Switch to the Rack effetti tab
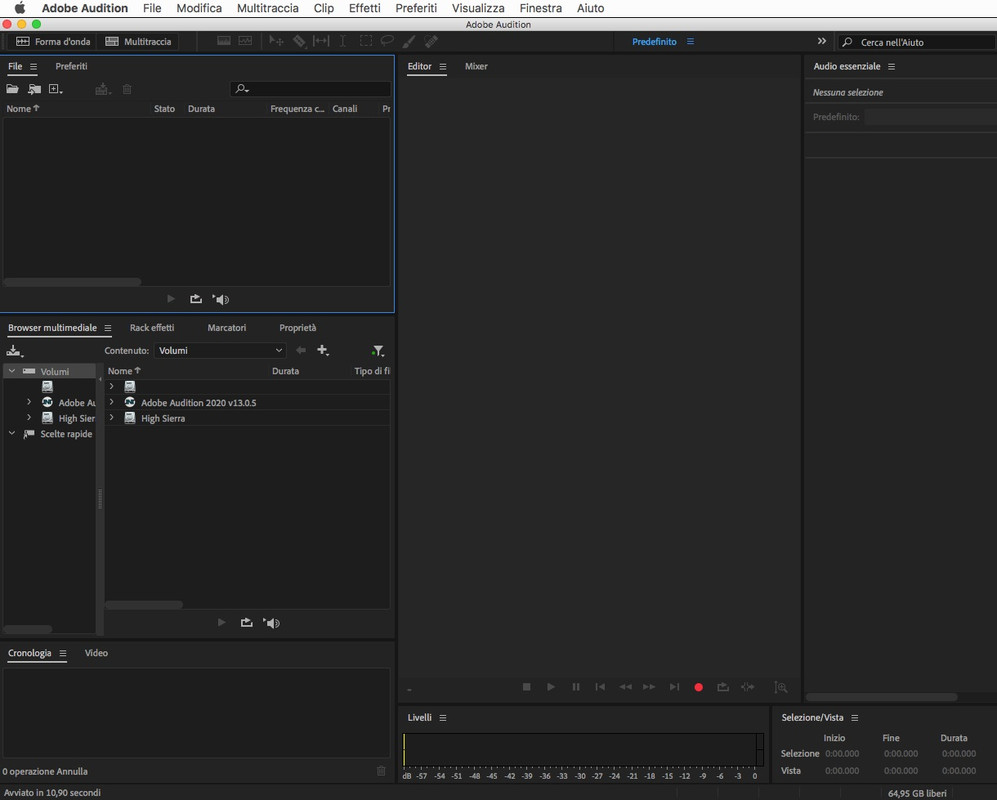 point(152,328)
